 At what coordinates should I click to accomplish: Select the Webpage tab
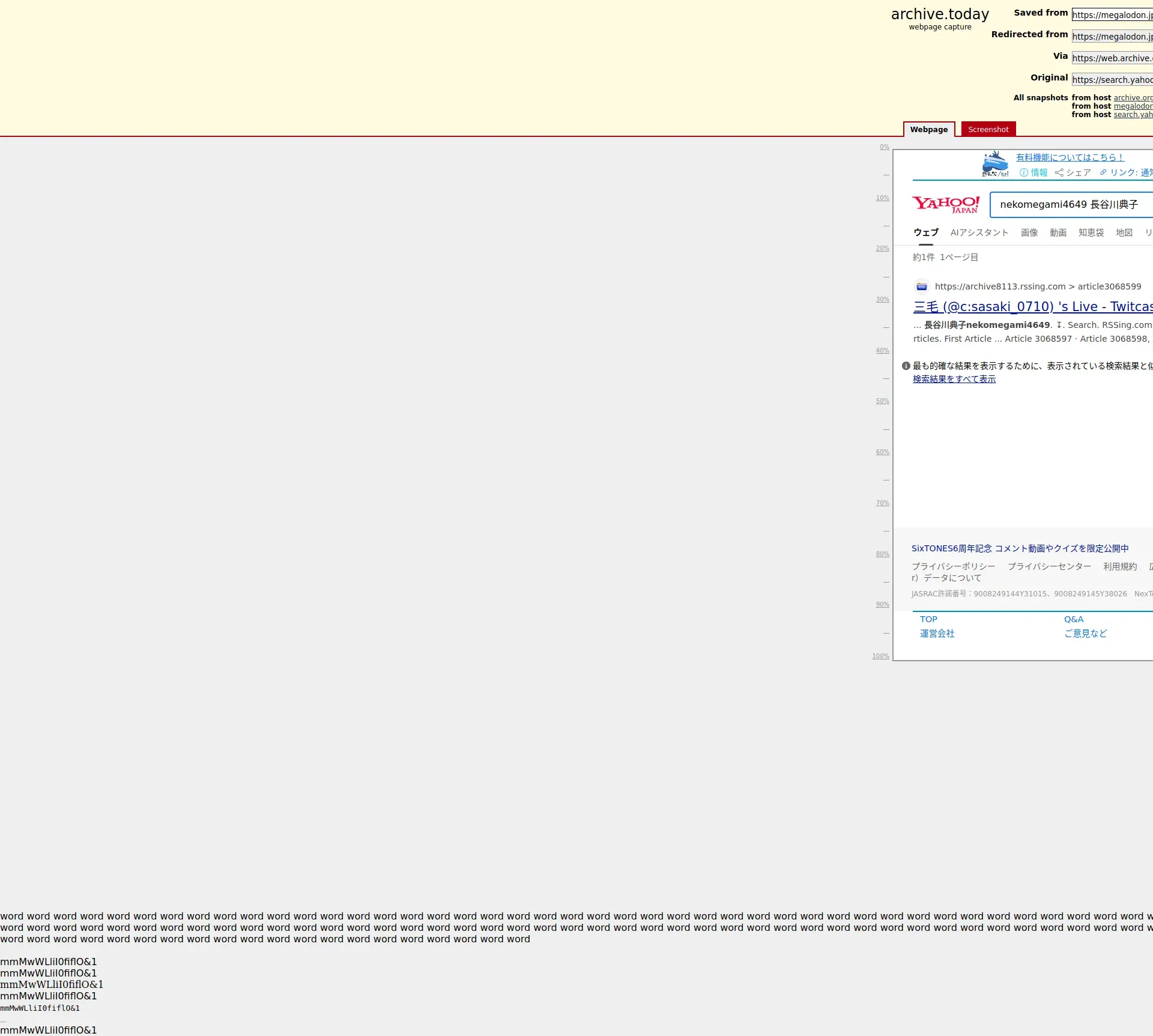click(928, 129)
